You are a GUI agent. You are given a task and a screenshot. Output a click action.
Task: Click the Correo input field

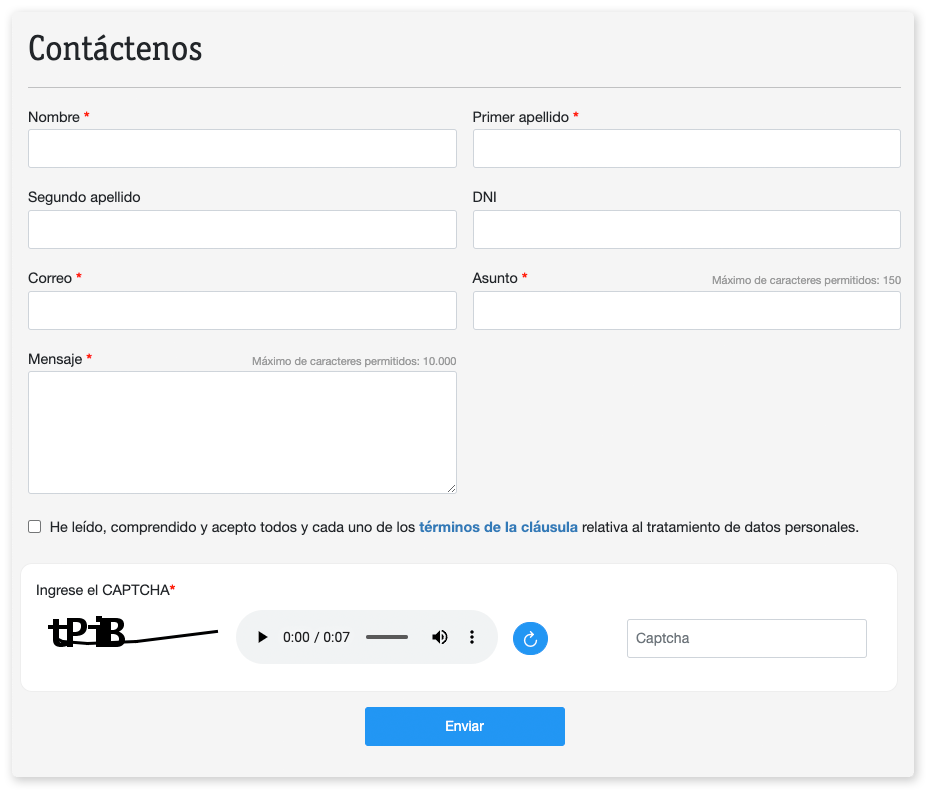[x=242, y=310]
